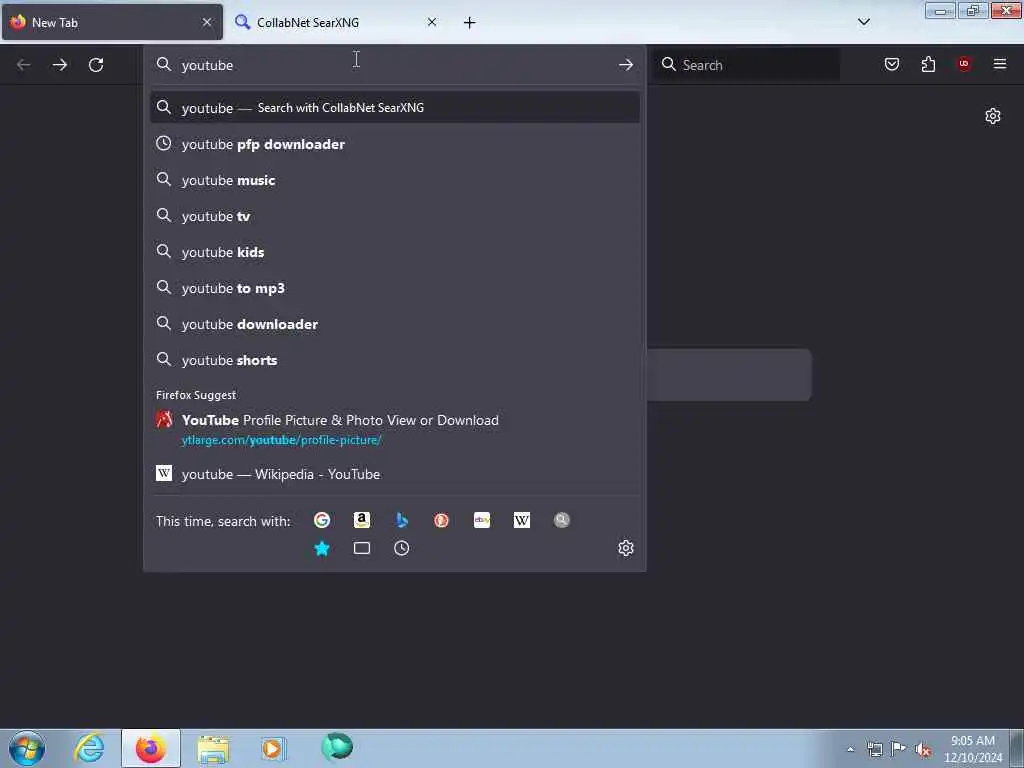Click the Go arrow in address bar
The width and height of the screenshot is (1024, 768).
(x=626, y=65)
